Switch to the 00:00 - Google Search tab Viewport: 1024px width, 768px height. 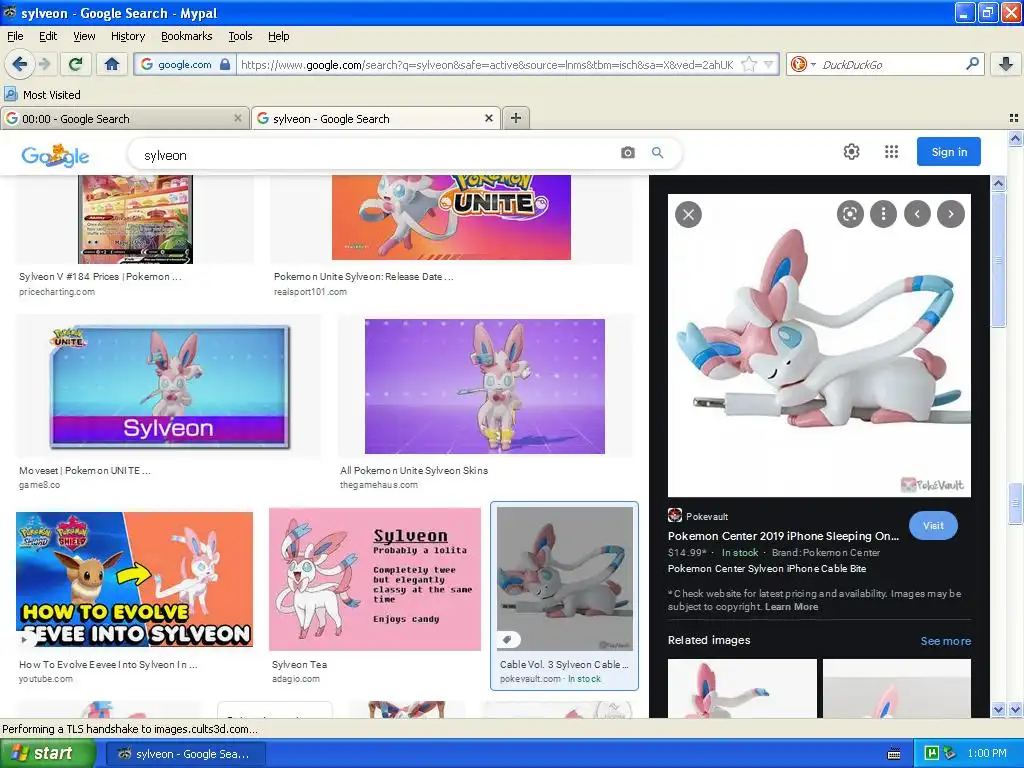click(124, 119)
